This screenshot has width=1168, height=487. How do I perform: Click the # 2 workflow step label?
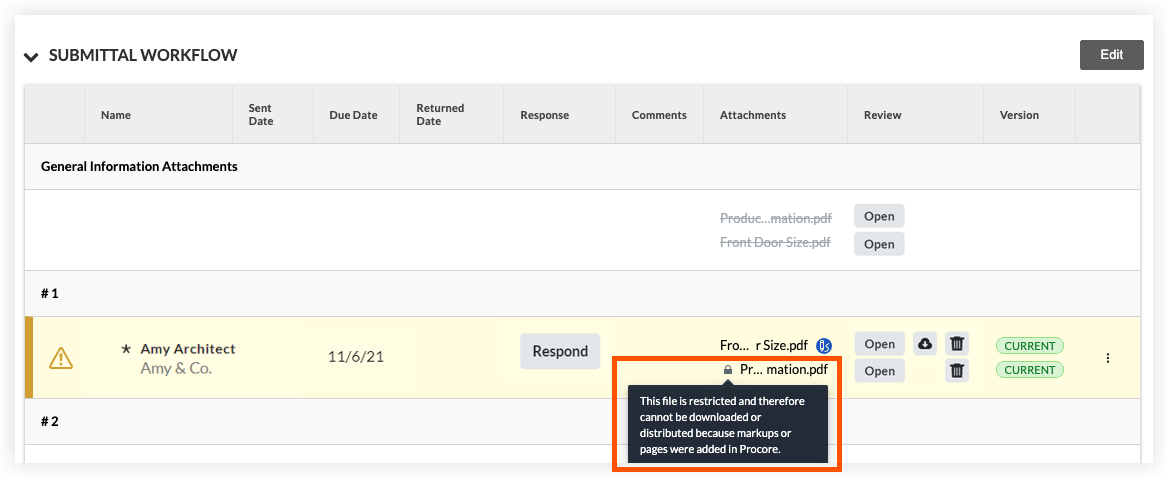(x=49, y=421)
